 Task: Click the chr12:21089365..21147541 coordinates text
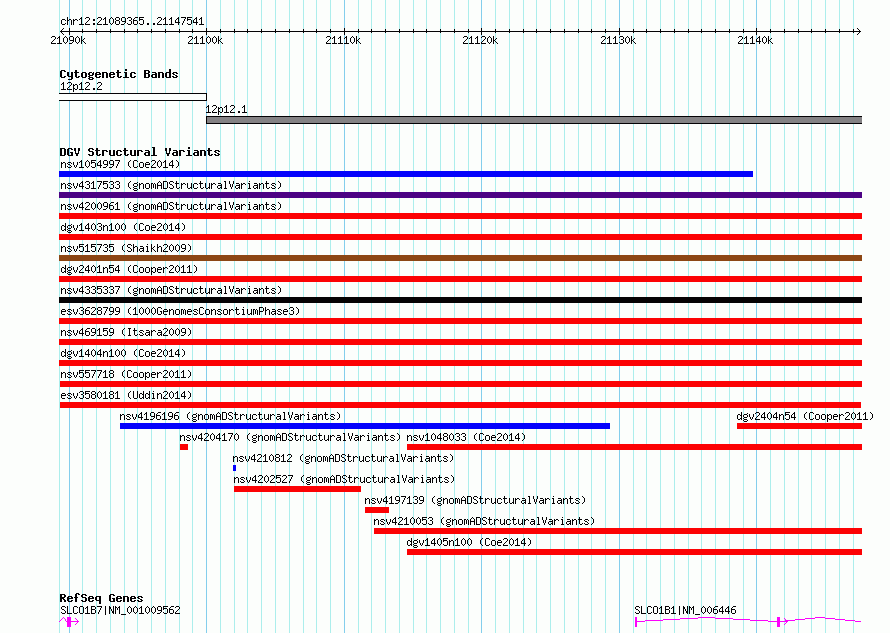pyautogui.click(x=132, y=22)
